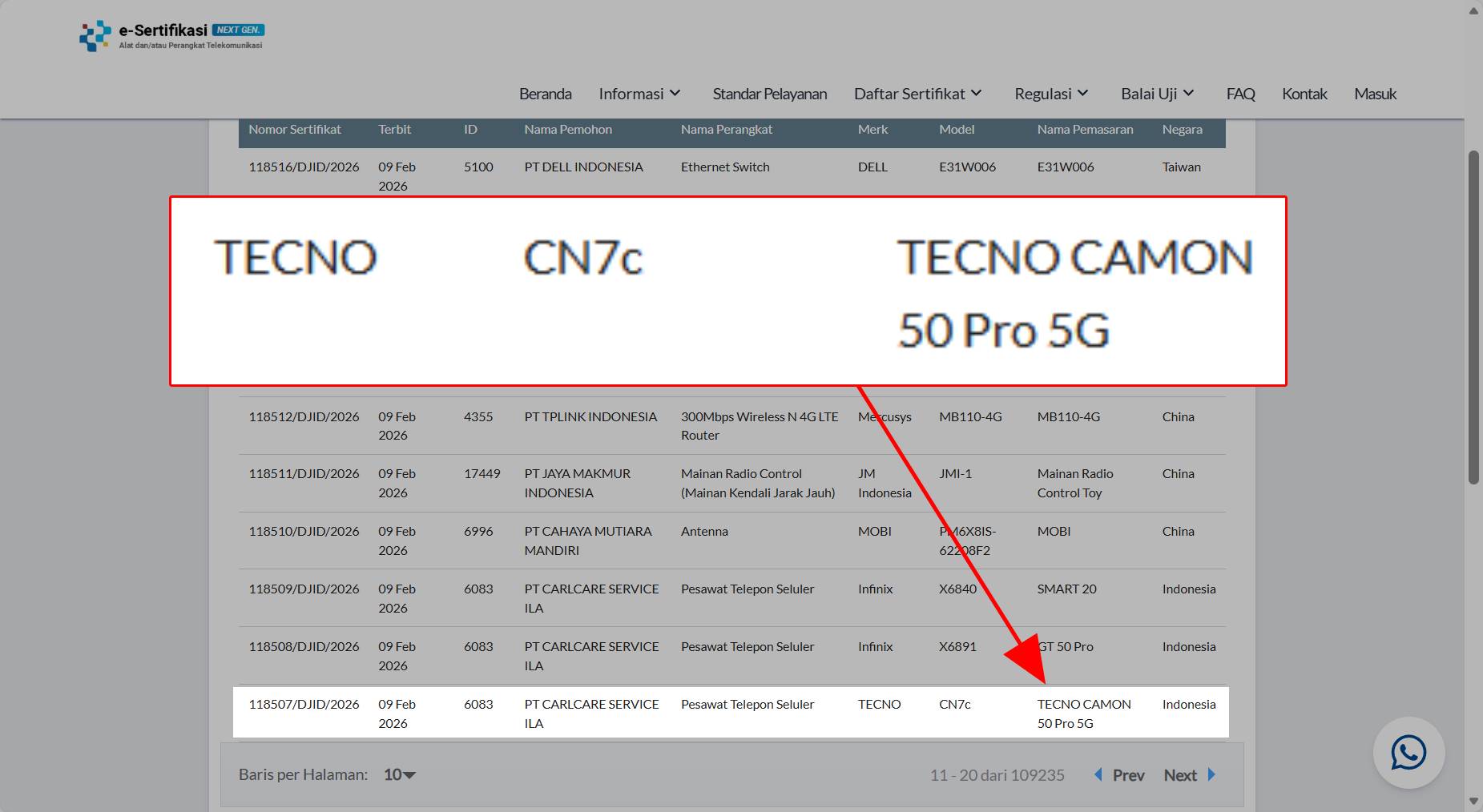
Task: Click the Nama Pemasaran column header
Action: click(x=1085, y=129)
